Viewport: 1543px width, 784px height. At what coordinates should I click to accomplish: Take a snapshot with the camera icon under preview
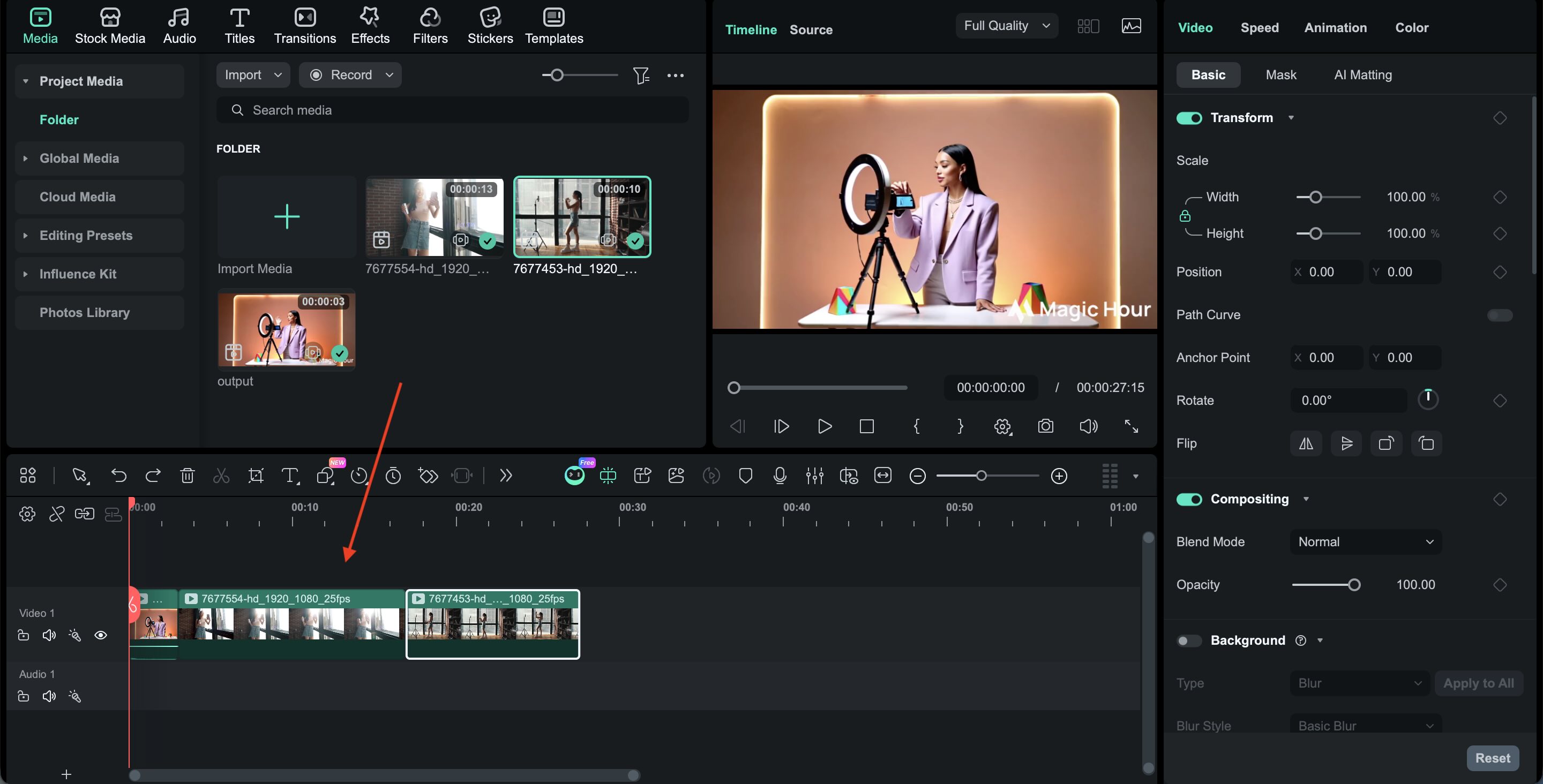pos(1045,426)
